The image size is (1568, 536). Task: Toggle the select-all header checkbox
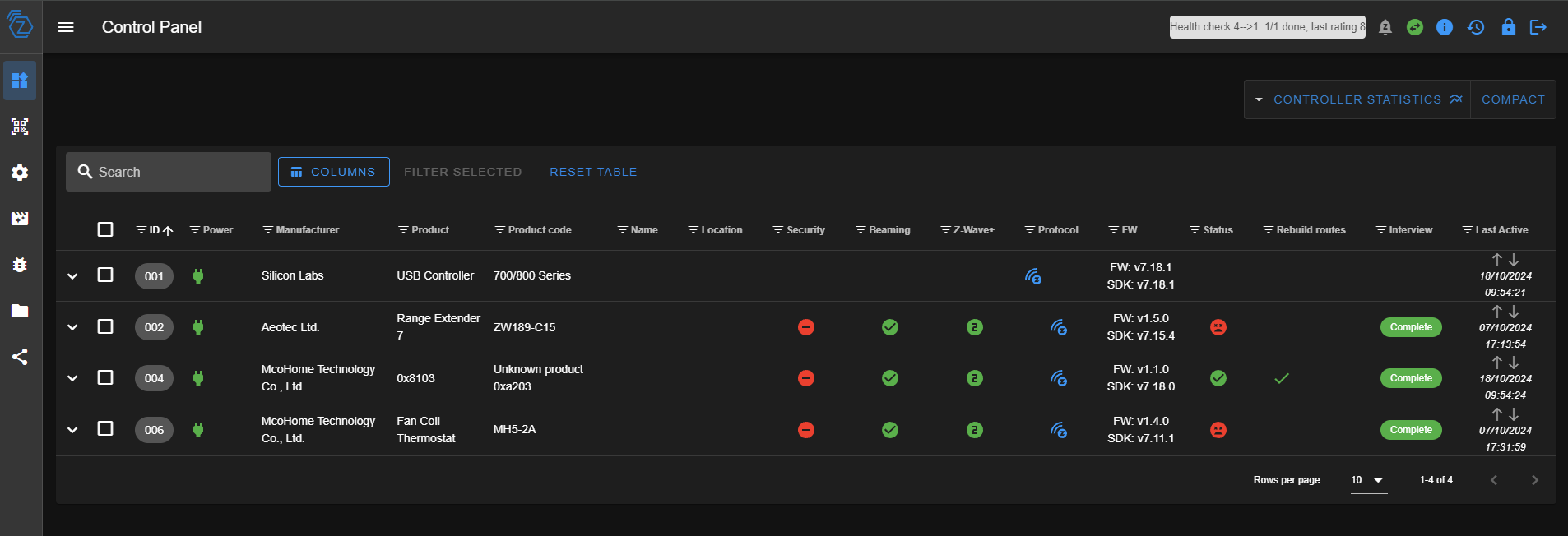pyautogui.click(x=105, y=229)
